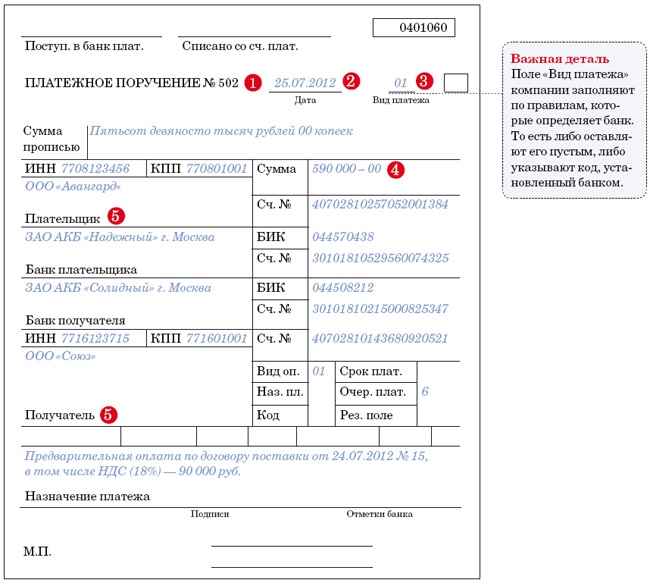Select the date field 25.07.2012

[304, 83]
